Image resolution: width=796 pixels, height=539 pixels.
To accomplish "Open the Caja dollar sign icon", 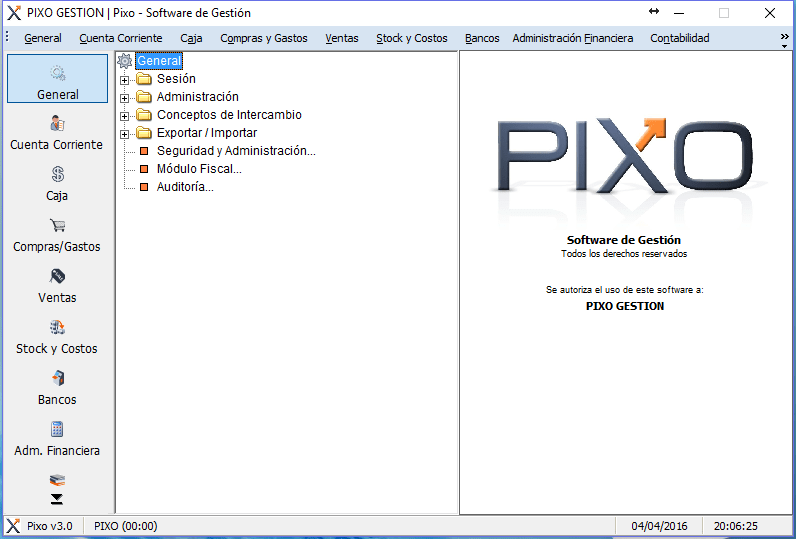I will tap(57, 174).
